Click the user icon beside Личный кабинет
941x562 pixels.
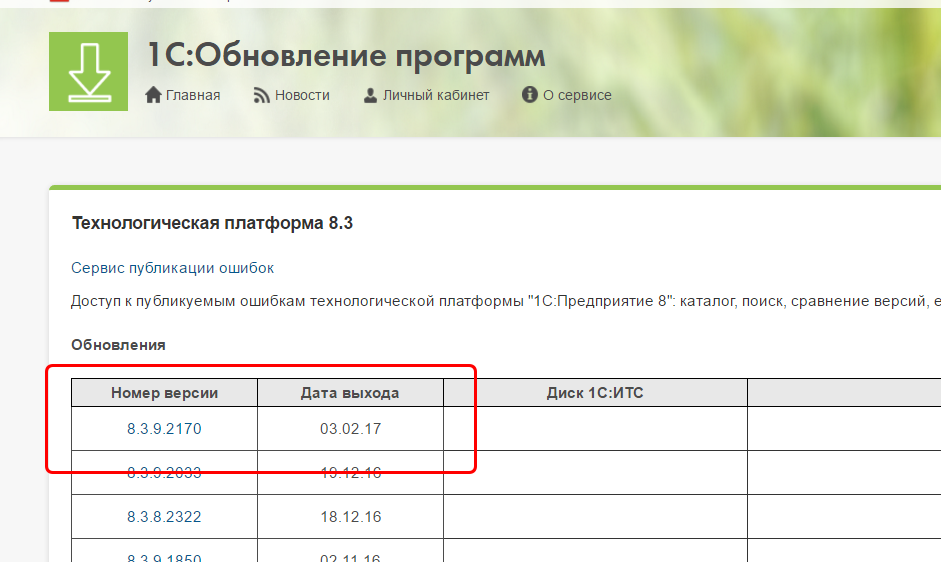click(x=370, y=95)
